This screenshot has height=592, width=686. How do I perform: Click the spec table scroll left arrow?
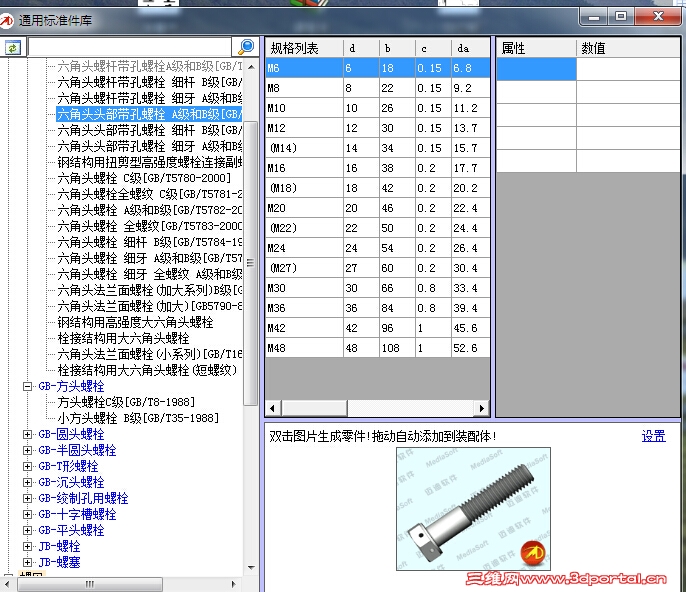point(273,408)
